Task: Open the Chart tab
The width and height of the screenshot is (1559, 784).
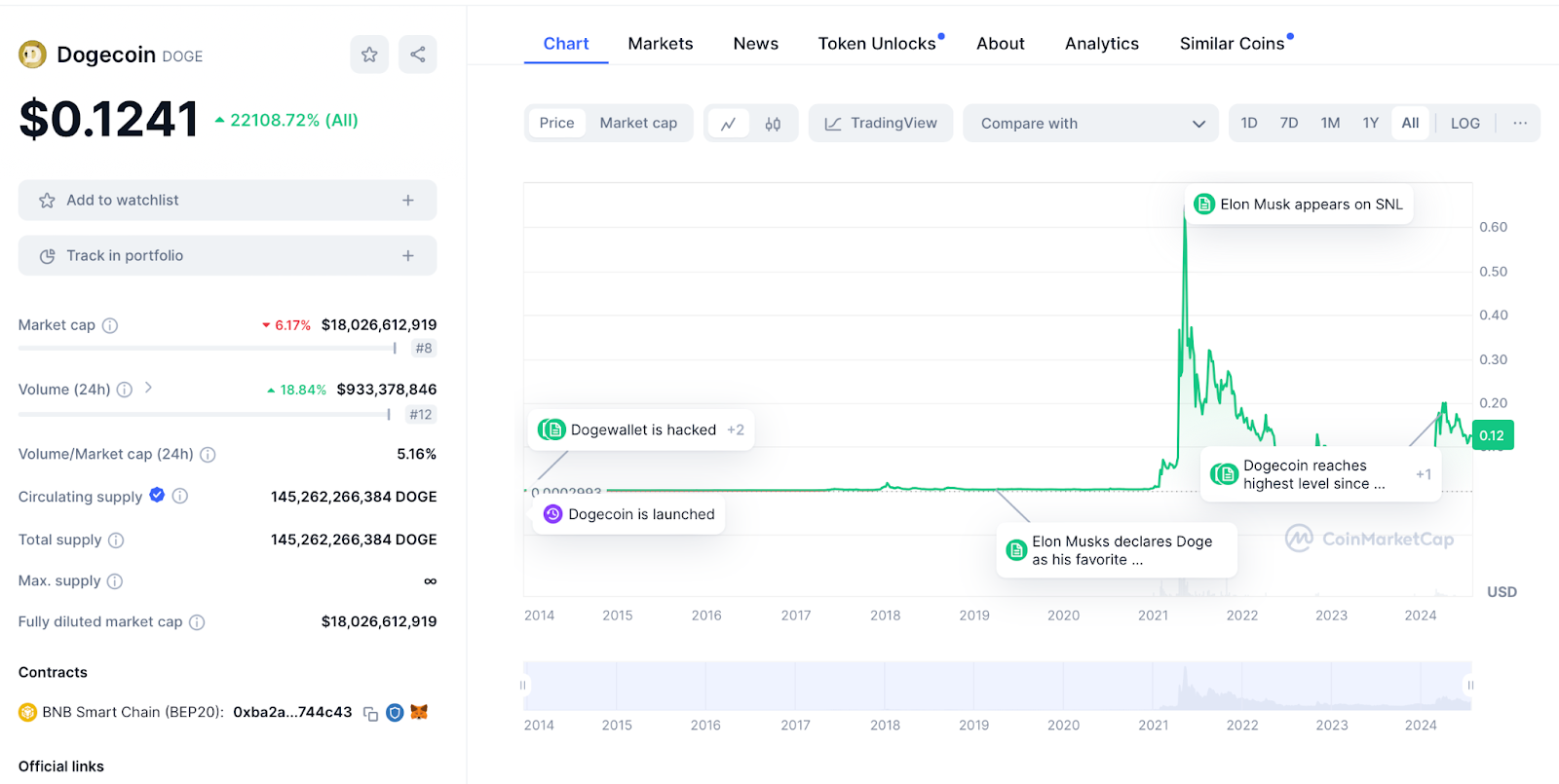Action: (566, 44)
